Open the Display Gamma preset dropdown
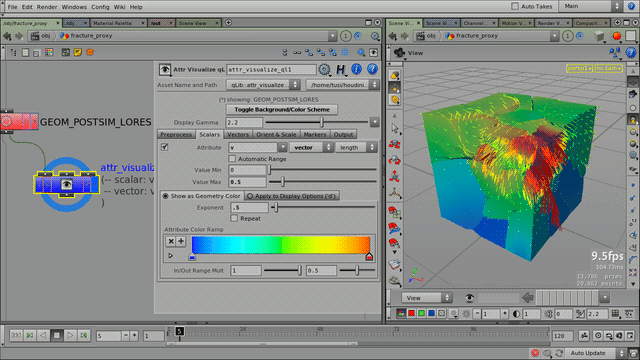640x360 pixels. pyautogui.click(x=374, y=122)
